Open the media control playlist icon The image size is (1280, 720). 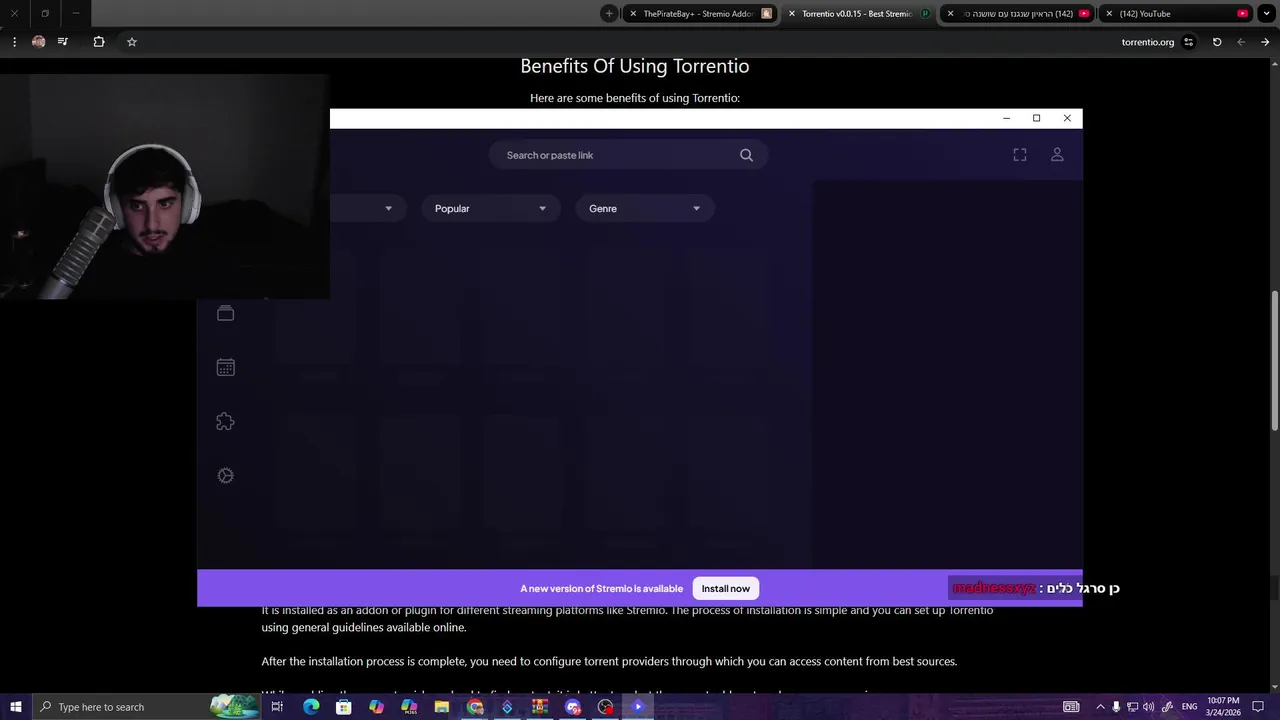click(x=63, y=42)
